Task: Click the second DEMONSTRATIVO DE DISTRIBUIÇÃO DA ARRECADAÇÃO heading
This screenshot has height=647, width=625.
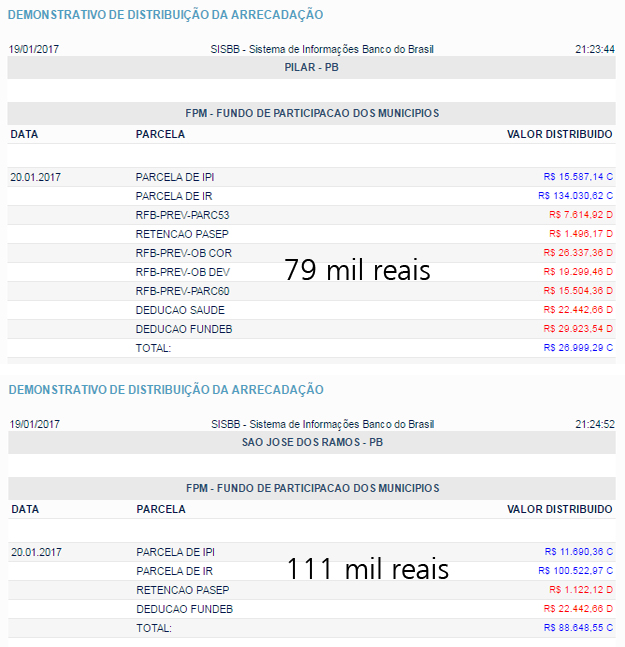Action: point(166,390)
